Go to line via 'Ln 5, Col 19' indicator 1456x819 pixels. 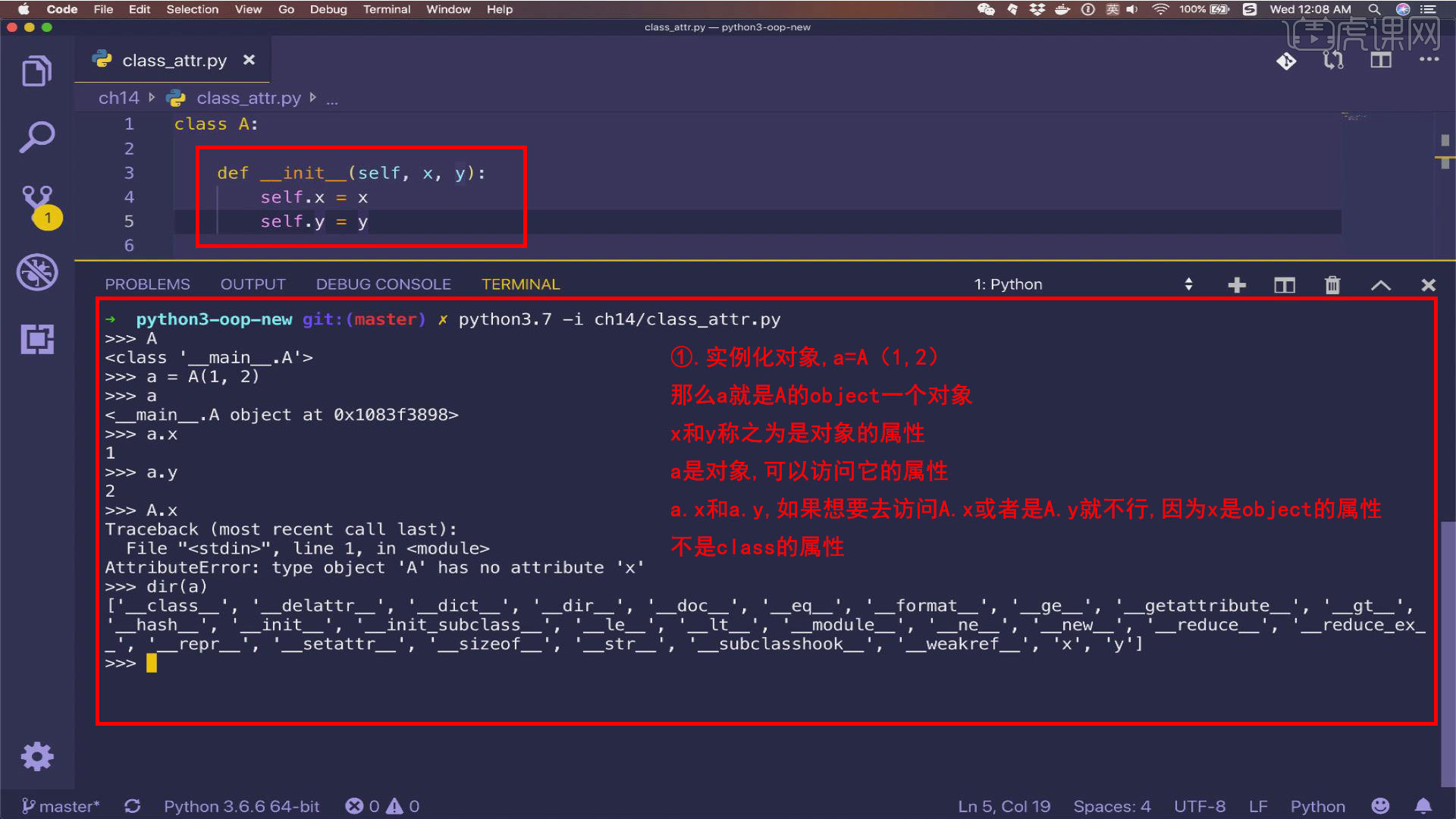tap(1004, 806)
